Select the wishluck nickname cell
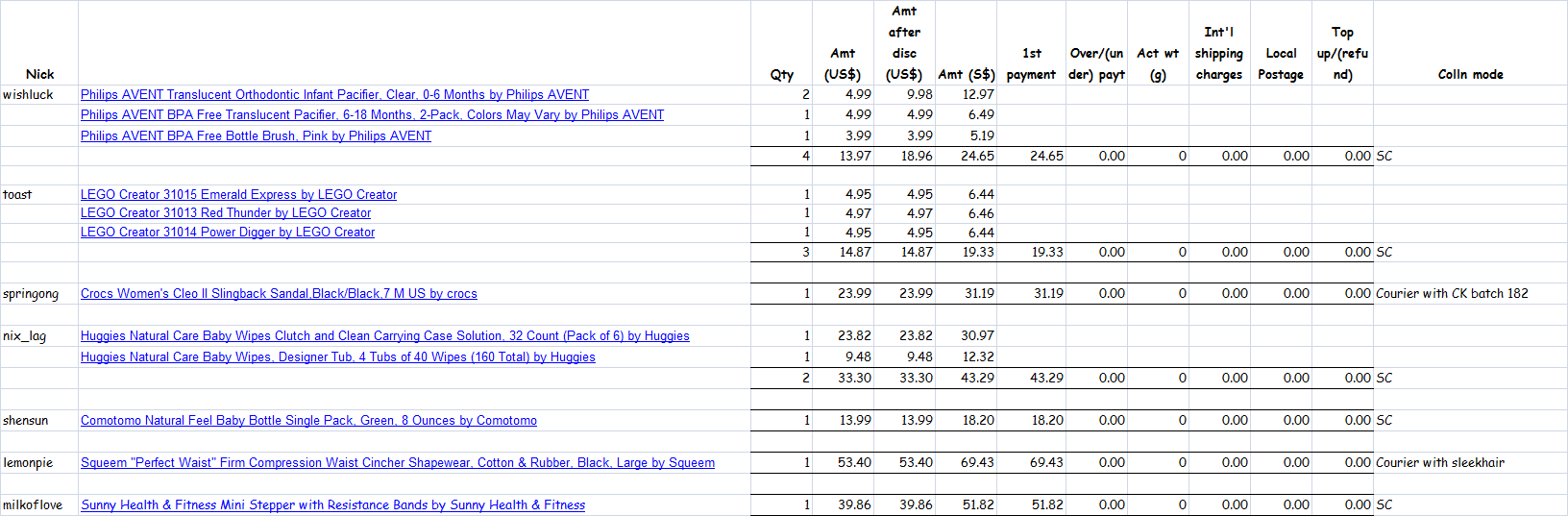The image size is (1568, 516). 39,94
